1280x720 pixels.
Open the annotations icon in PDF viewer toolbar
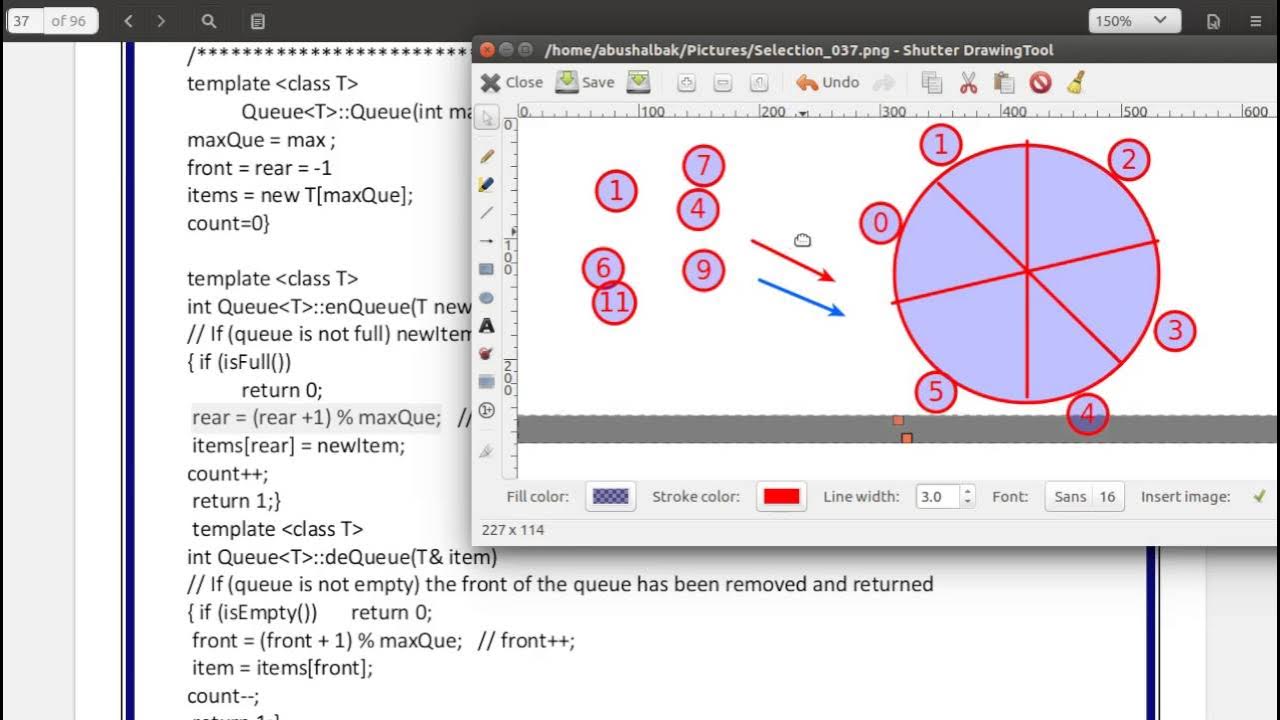pos(257,21)
